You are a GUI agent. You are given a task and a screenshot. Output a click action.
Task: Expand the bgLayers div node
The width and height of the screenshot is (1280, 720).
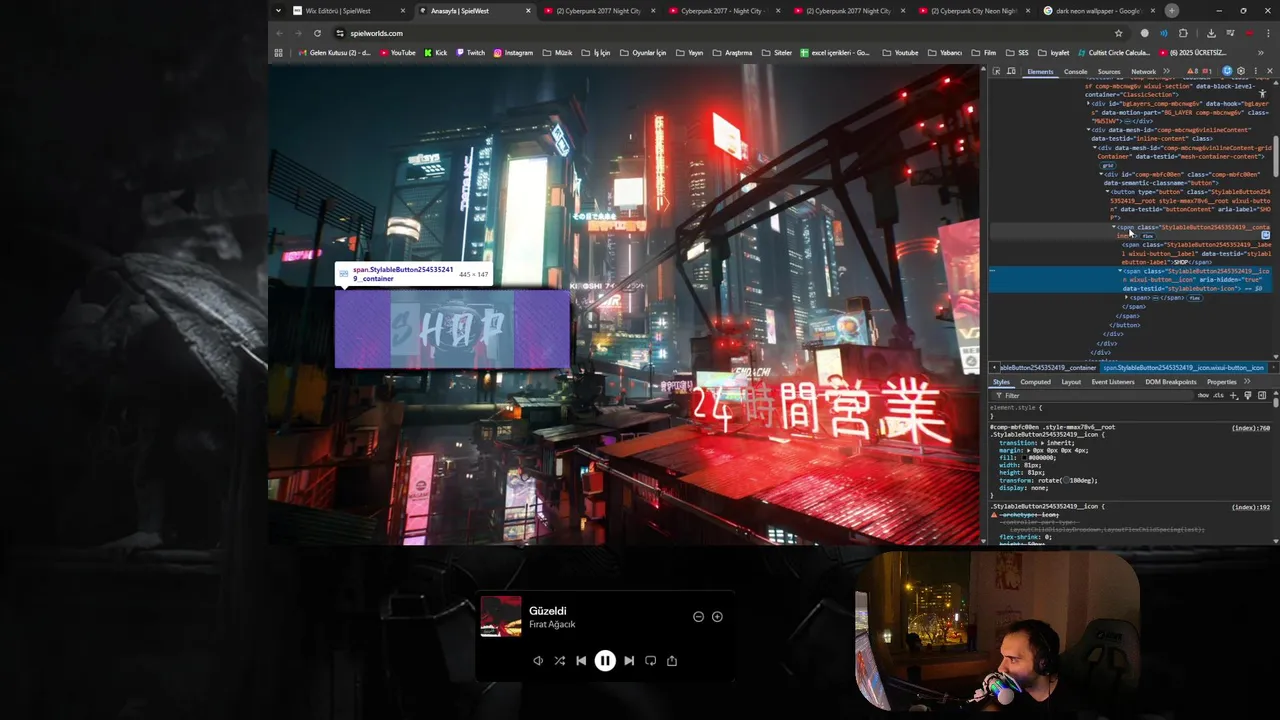tap(1088, 103)
